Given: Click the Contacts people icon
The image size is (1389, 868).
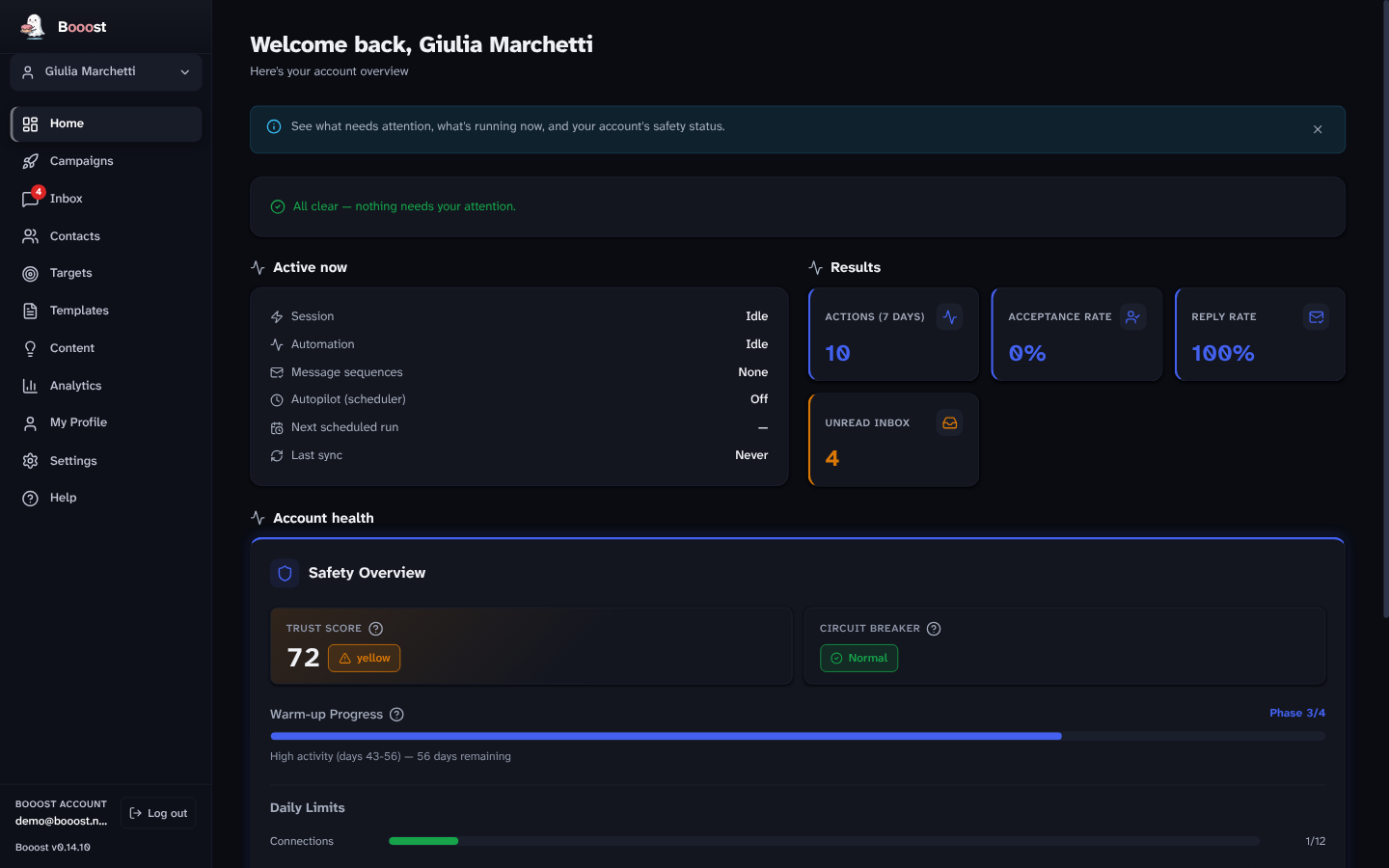Looking at the screenshot, I should tap(31, 236).
